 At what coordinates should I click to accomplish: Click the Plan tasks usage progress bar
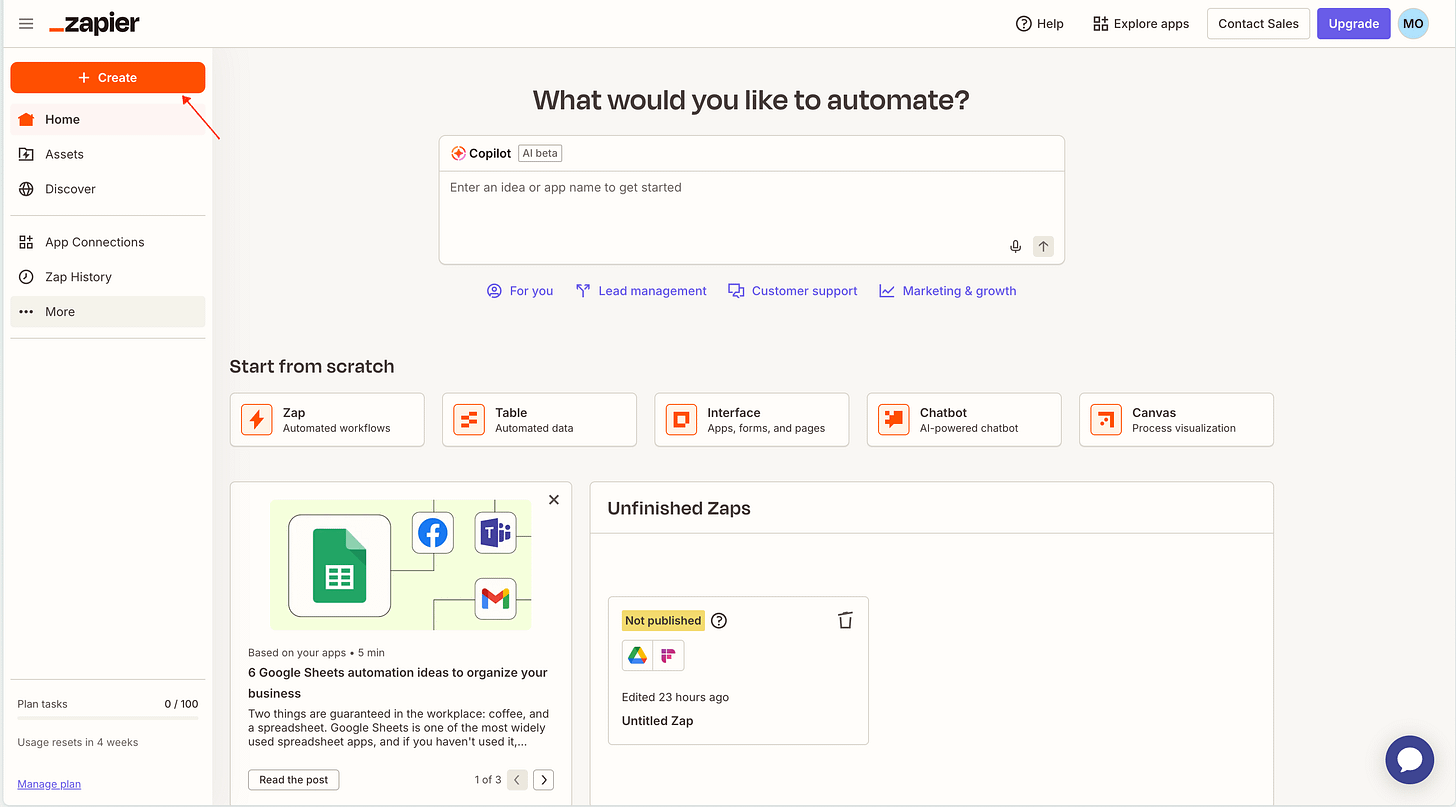[x=108, y=718]
